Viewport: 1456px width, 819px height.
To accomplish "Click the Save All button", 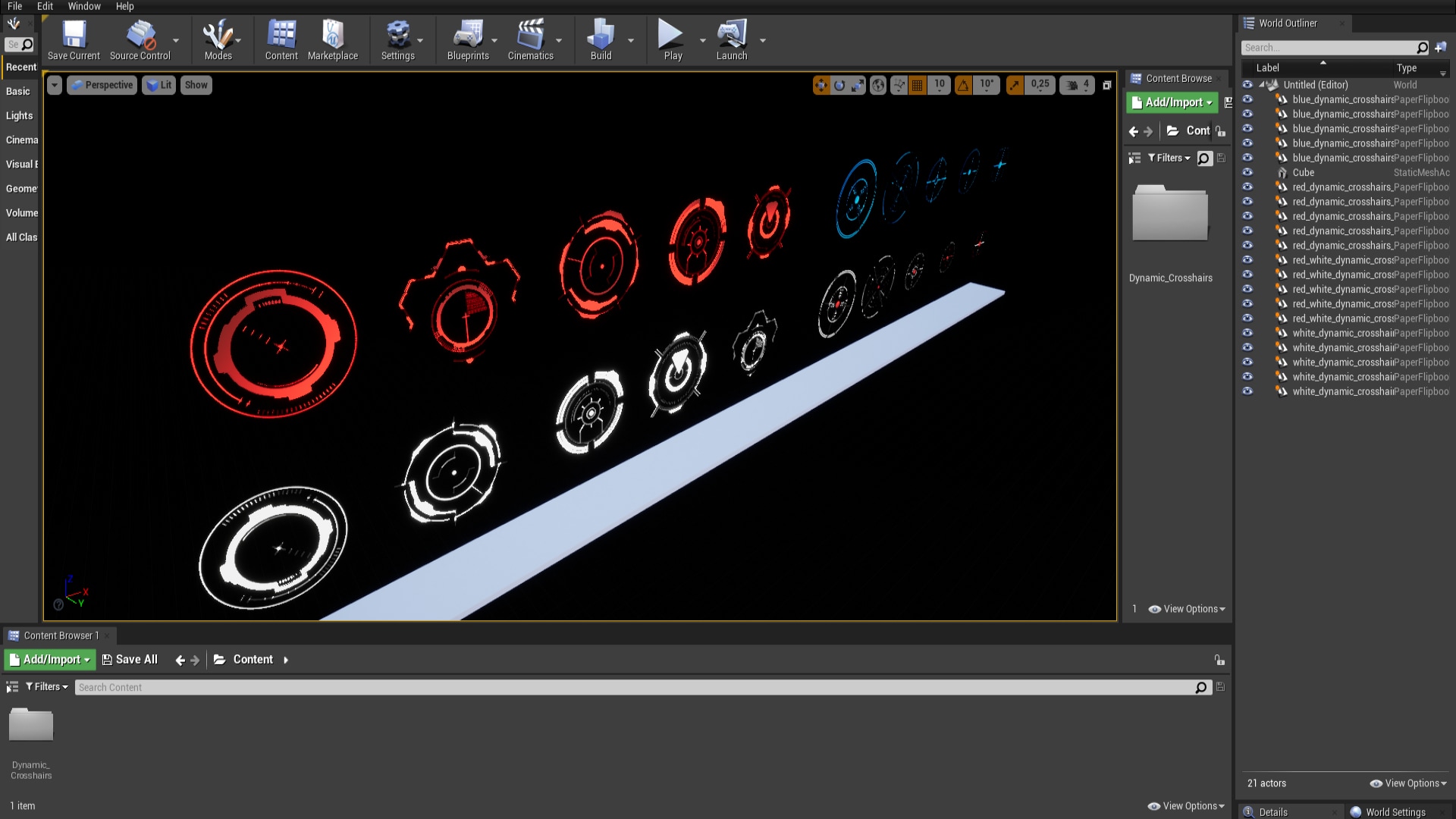I will click(x=129, y=659).
